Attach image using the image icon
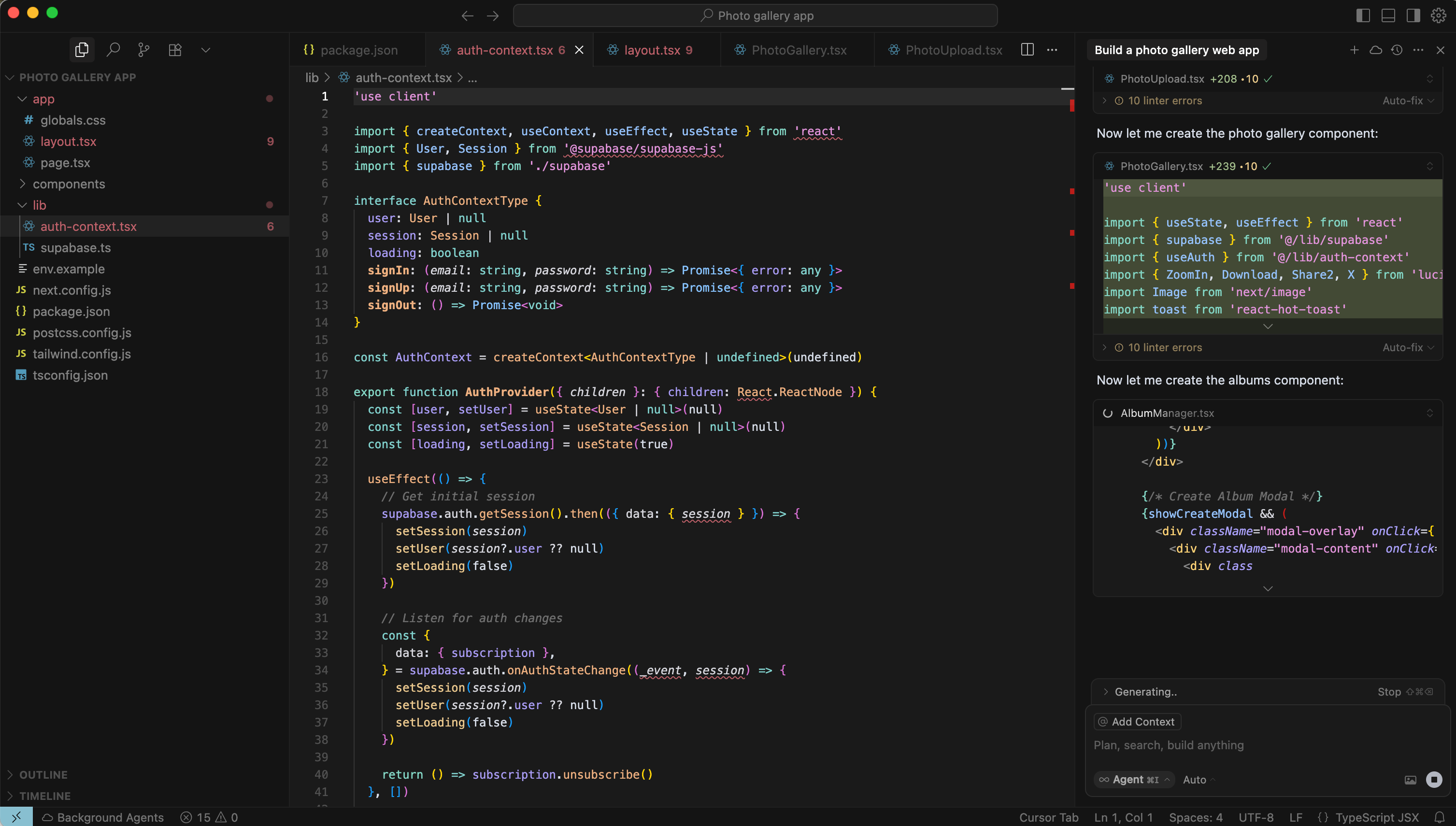 1411,780
